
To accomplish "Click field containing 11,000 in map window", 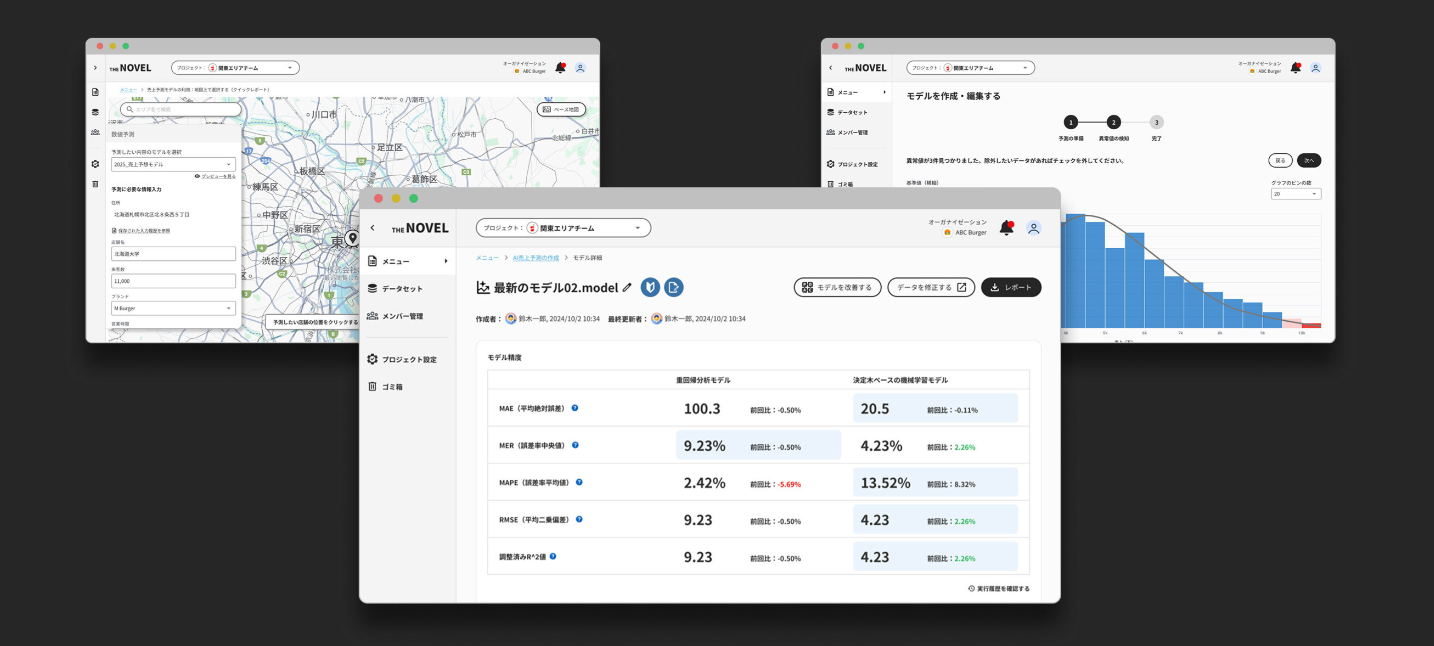I will (x=173, y=283).
